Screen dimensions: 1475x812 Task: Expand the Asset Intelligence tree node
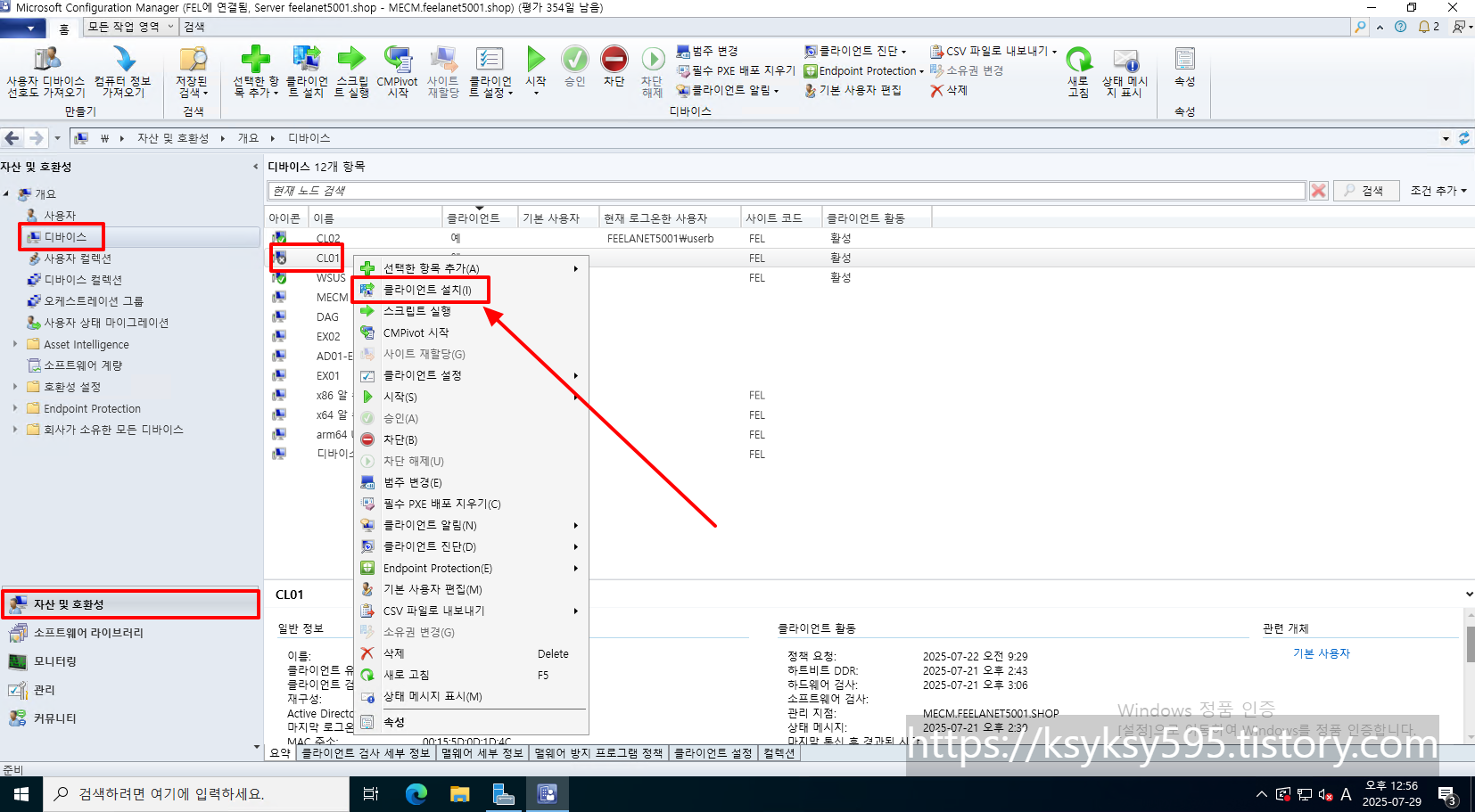click(x=15, y=344)
